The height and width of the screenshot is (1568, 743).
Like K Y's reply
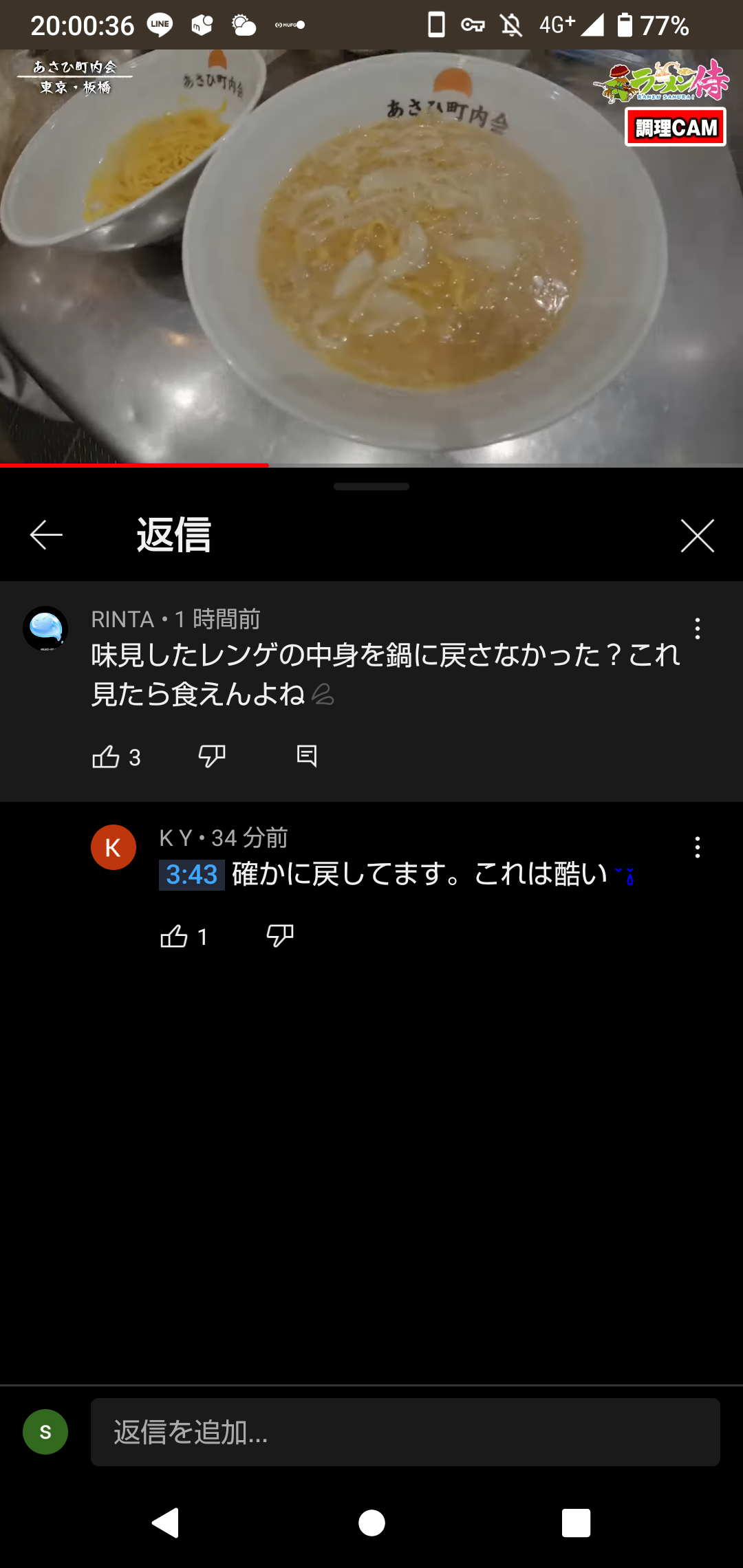[x=174, y=936]
